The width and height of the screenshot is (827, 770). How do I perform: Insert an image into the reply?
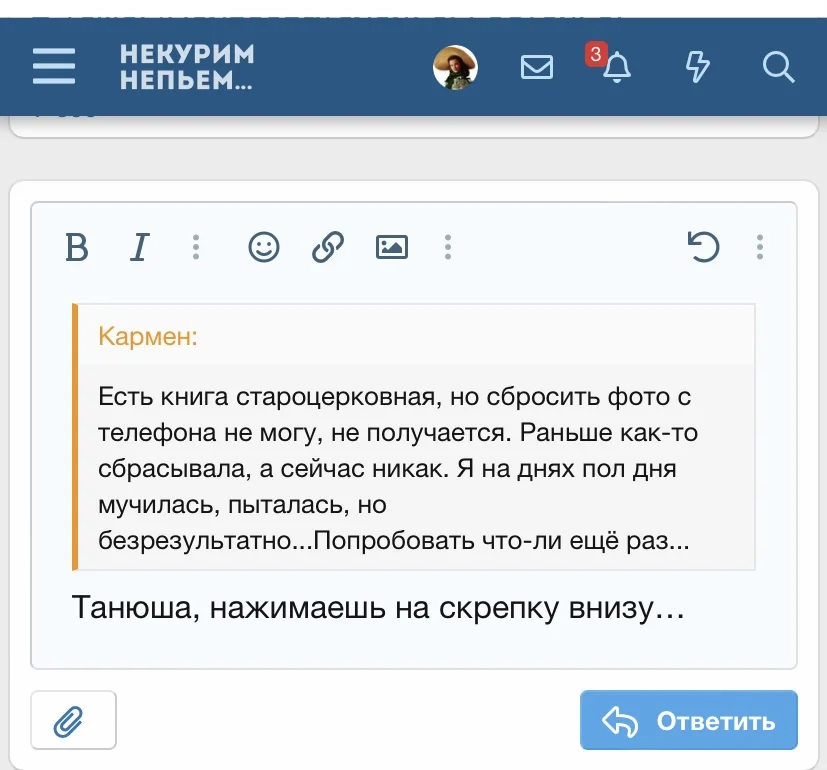click(391, 247)
